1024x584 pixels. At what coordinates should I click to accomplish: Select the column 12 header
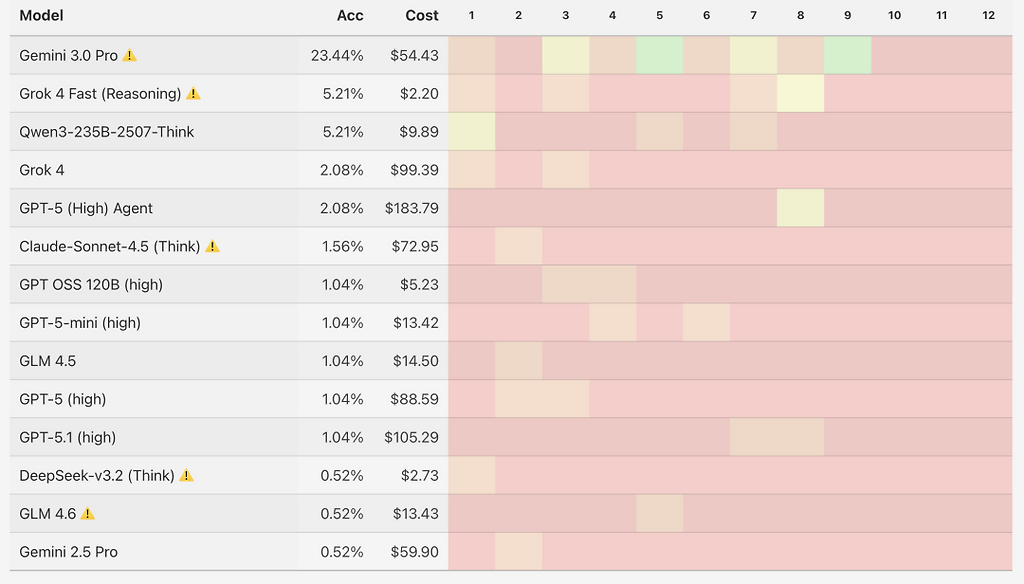988,16
